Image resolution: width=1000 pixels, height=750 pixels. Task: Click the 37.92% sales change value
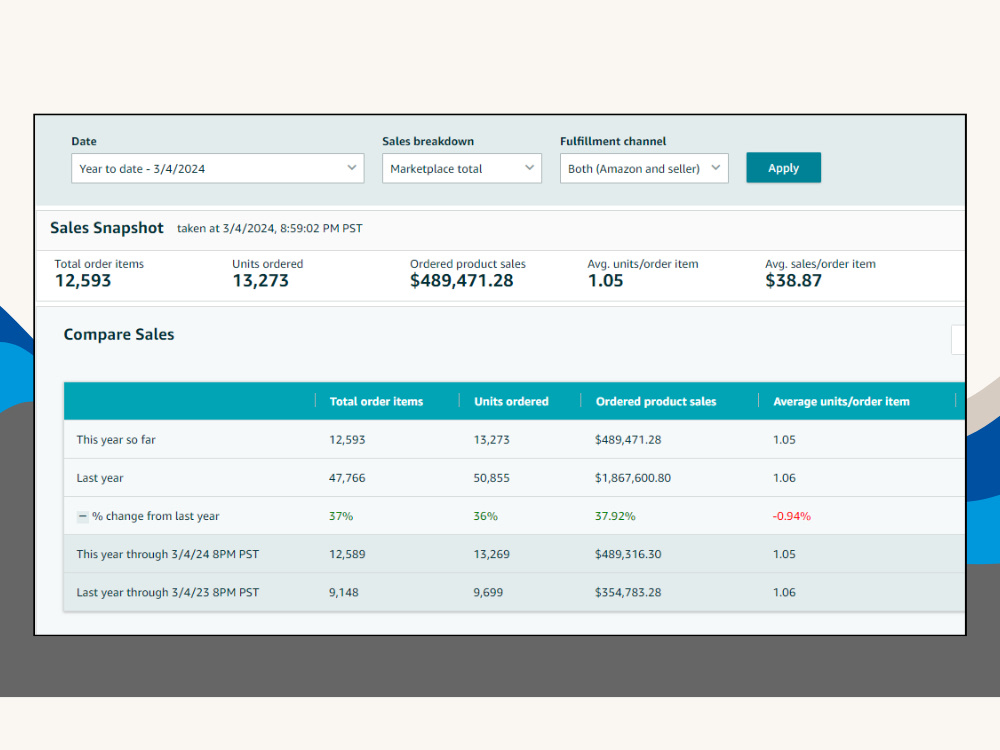[615, 516]
